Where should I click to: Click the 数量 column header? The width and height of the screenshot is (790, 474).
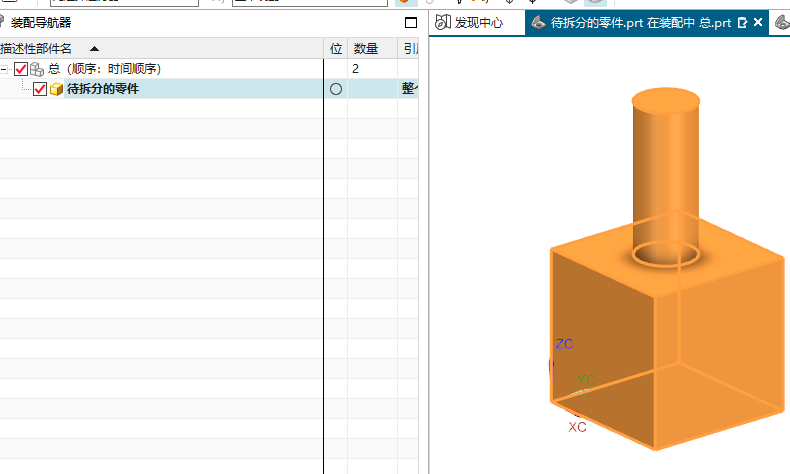pyautogui.click(x=366, y=48)
